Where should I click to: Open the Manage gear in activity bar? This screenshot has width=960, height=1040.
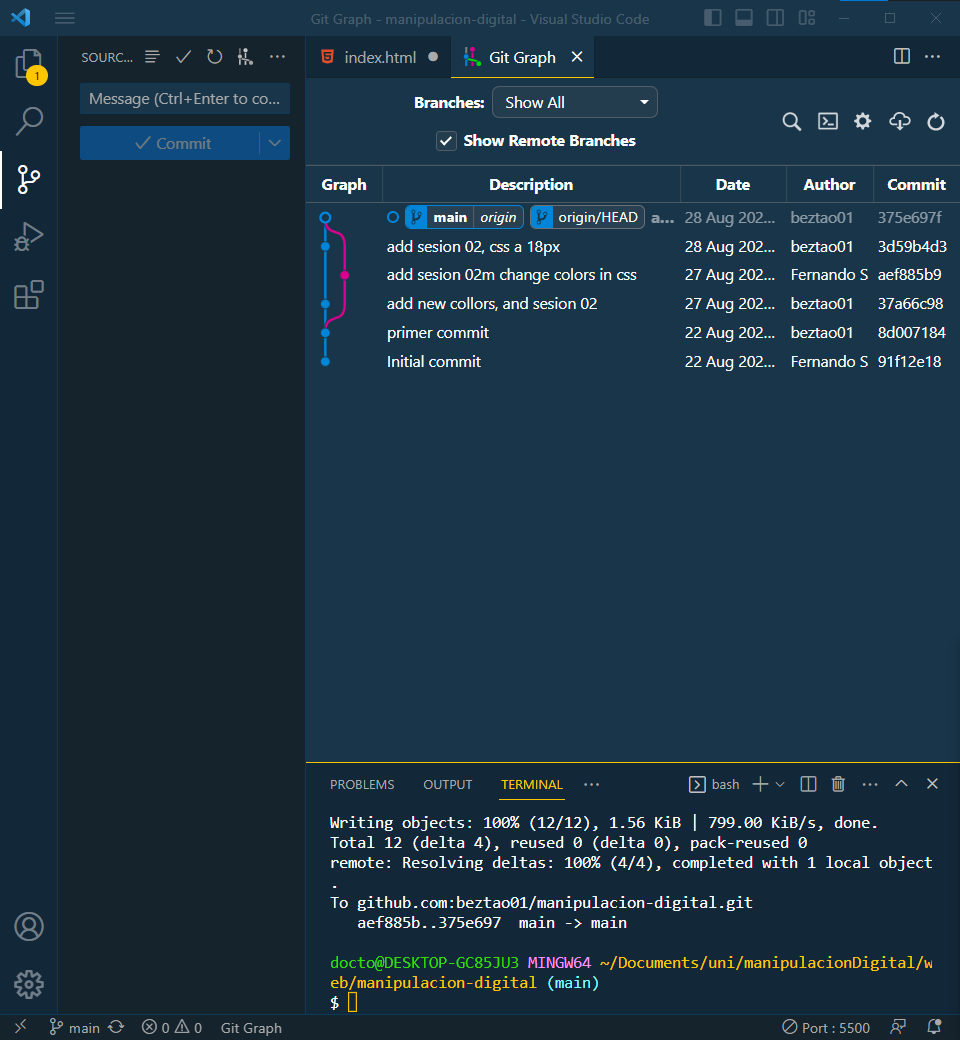29,984
